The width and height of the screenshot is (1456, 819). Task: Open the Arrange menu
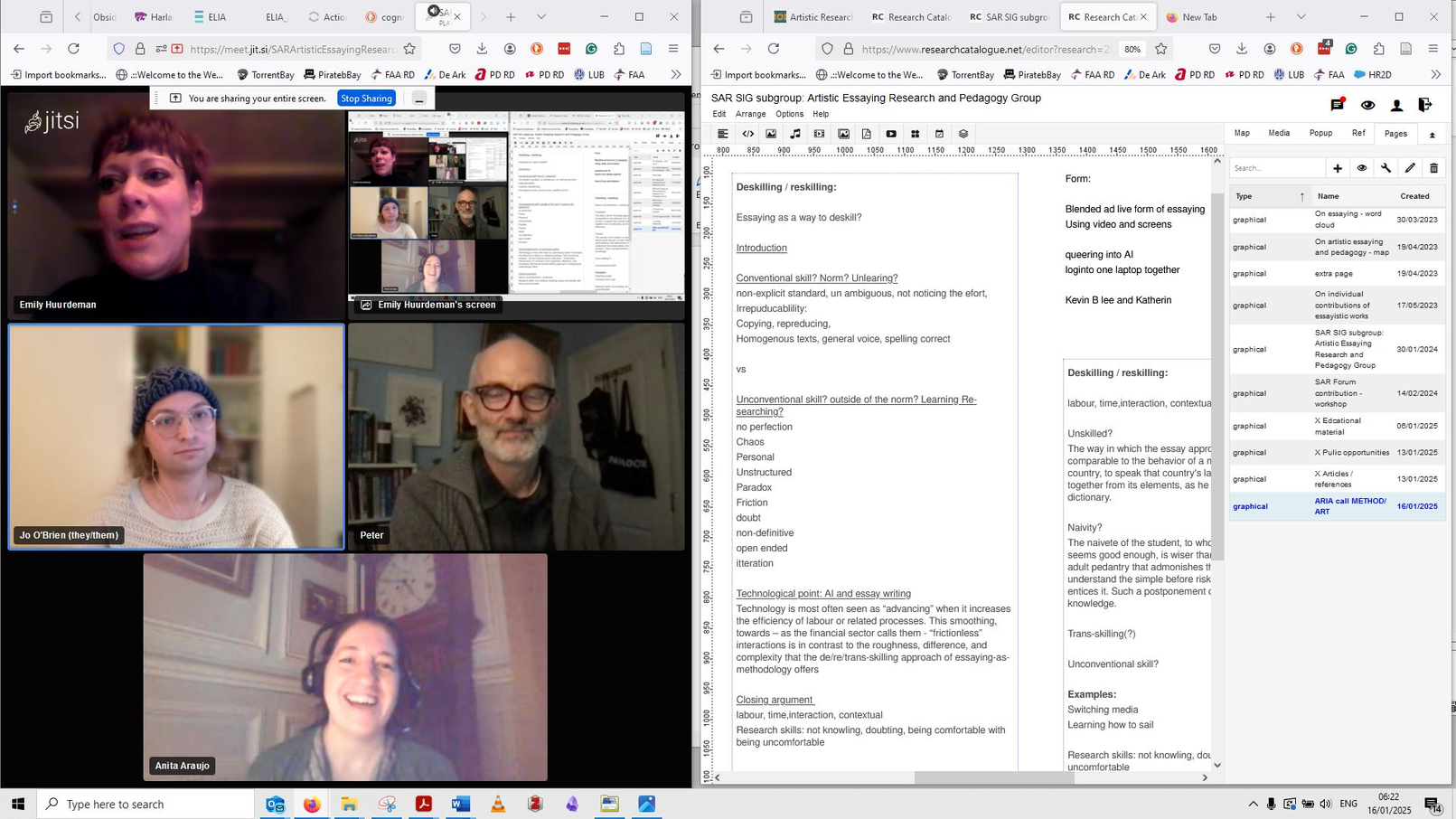tap(750, 115)
